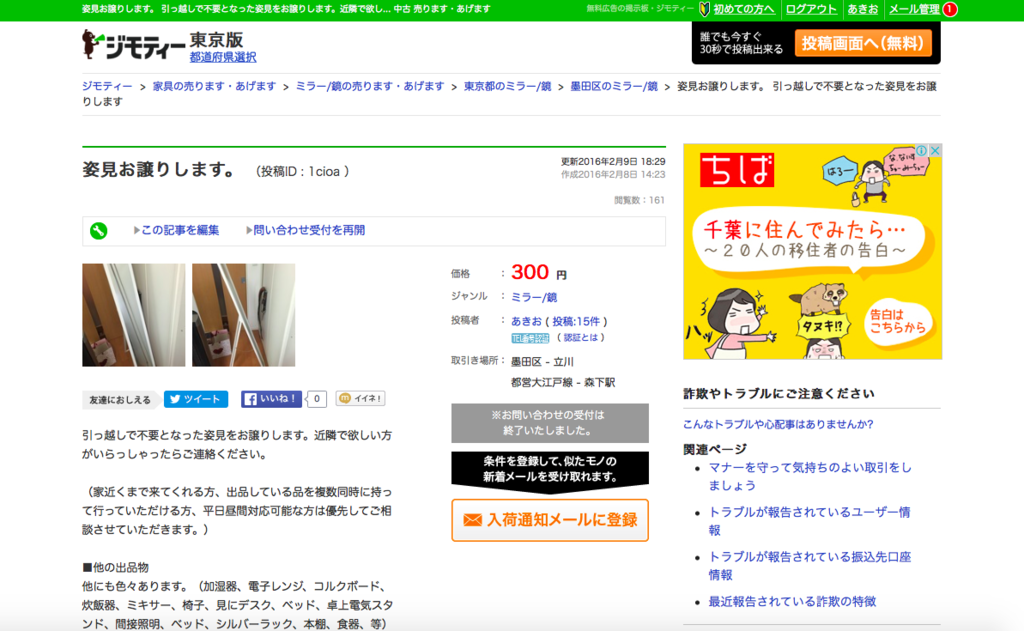Click the ad info icon on banner
This screenshot has height=631, width=1024.
[921, 151]
